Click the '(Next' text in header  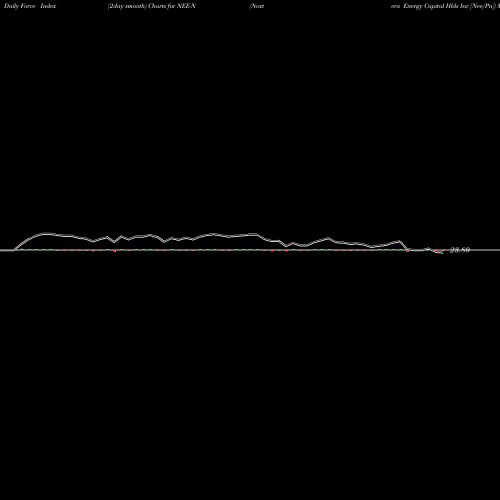pos(257,6)
